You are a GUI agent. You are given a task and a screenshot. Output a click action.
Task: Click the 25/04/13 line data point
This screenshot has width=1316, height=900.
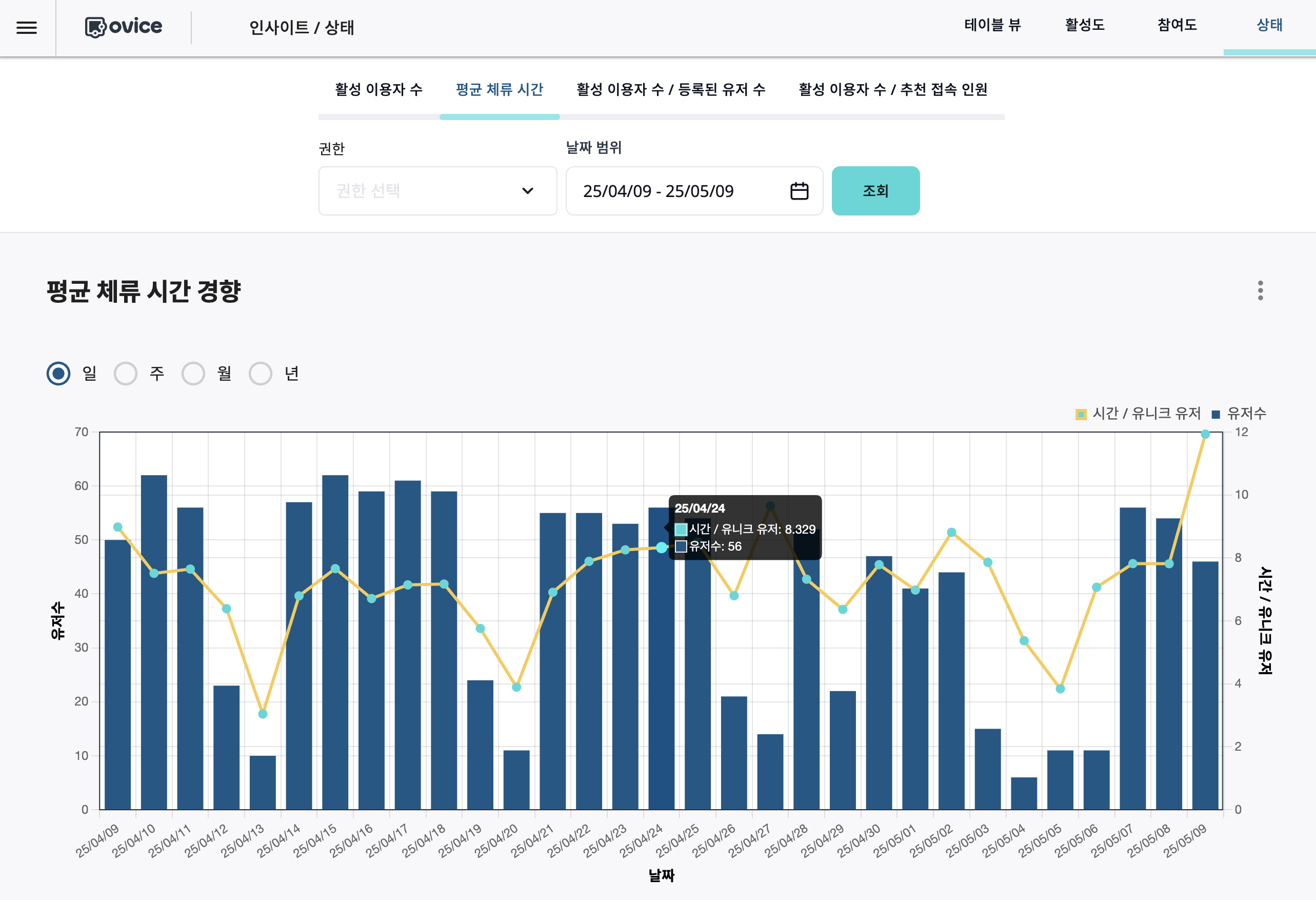(263, 714)
